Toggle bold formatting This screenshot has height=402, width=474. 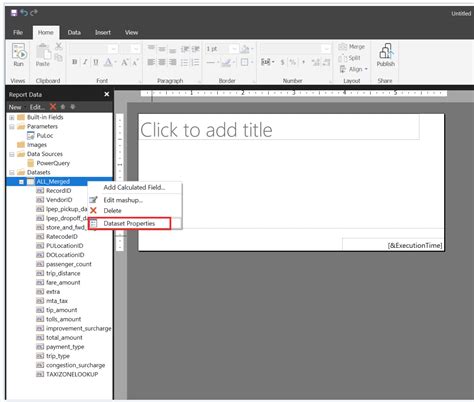(75, 62)
